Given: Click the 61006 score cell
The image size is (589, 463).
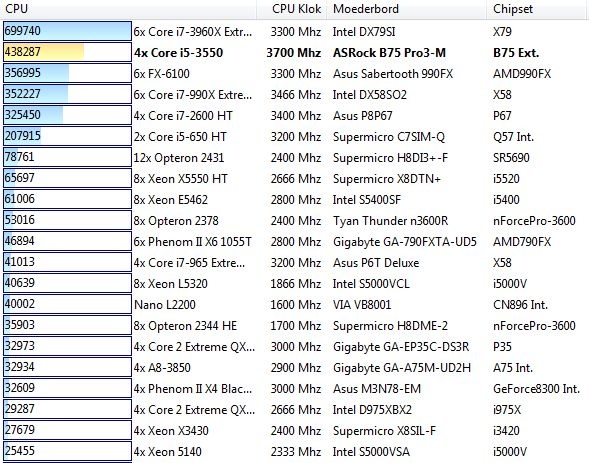Looking at the screenshot, I should click(68, 199).
